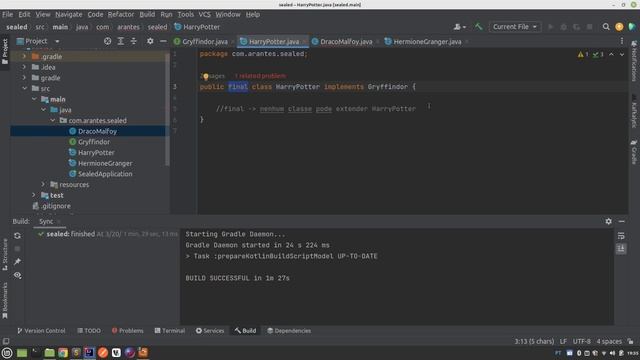Open the Structure tool window
640x360 pixels.
(x=5, y=254)
